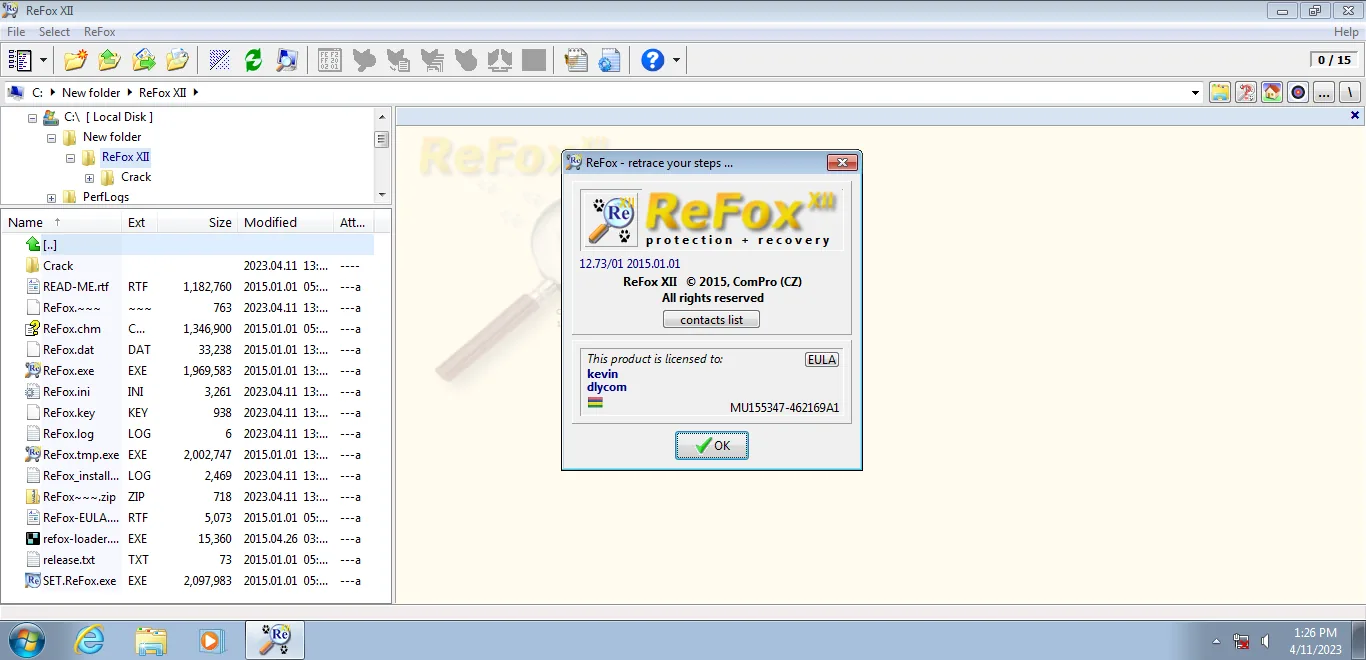Open the path history dropdown arrow
Screen dimensions: 1366x660
(1195, 93)
